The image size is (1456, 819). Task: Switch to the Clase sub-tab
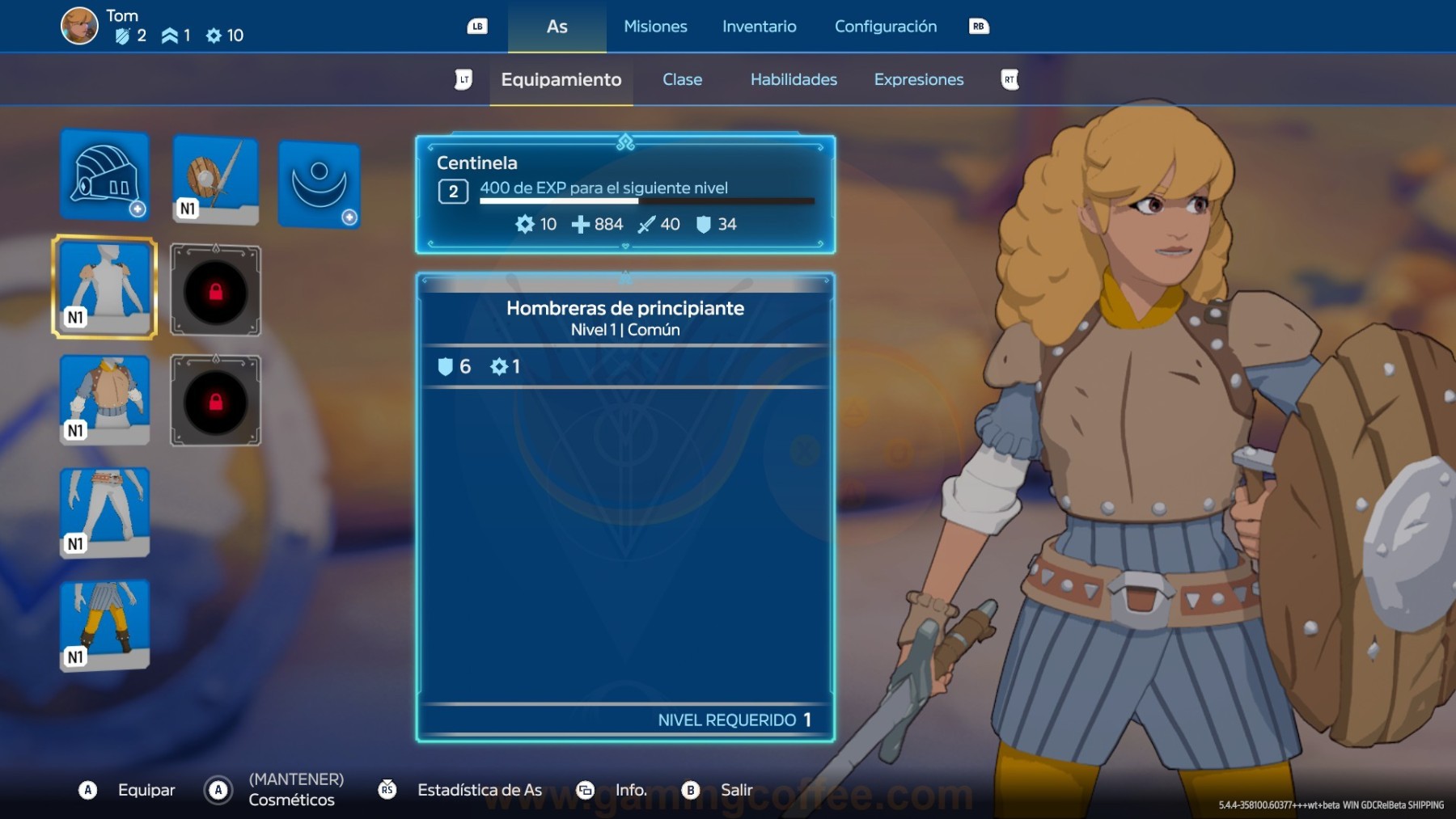[x=682, y=79]
